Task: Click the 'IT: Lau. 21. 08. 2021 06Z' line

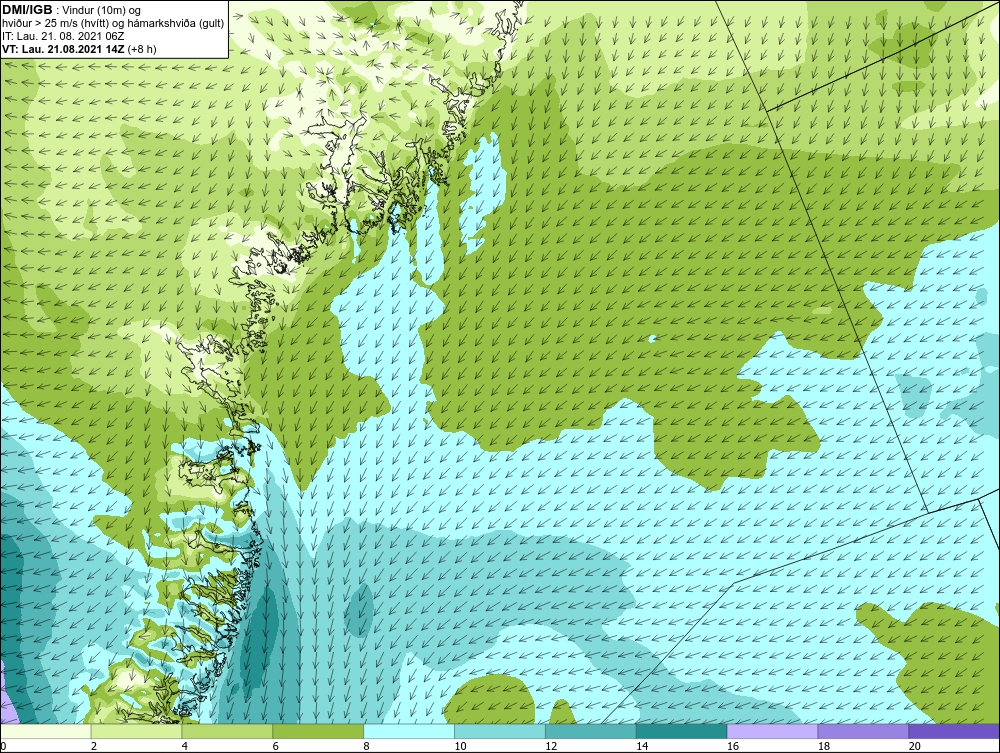Action: [63, 36]
